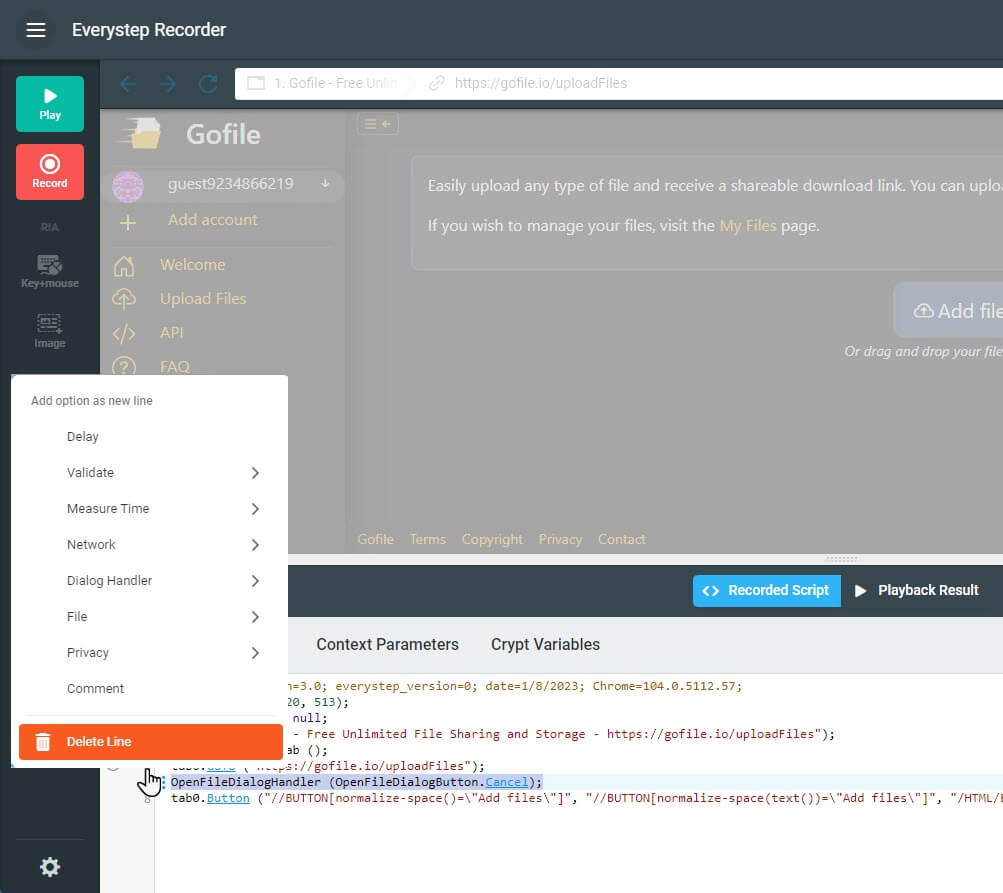Click the Button link in tab0 script line
Viewport: 1003px width, 893px height.
(228, 798)
